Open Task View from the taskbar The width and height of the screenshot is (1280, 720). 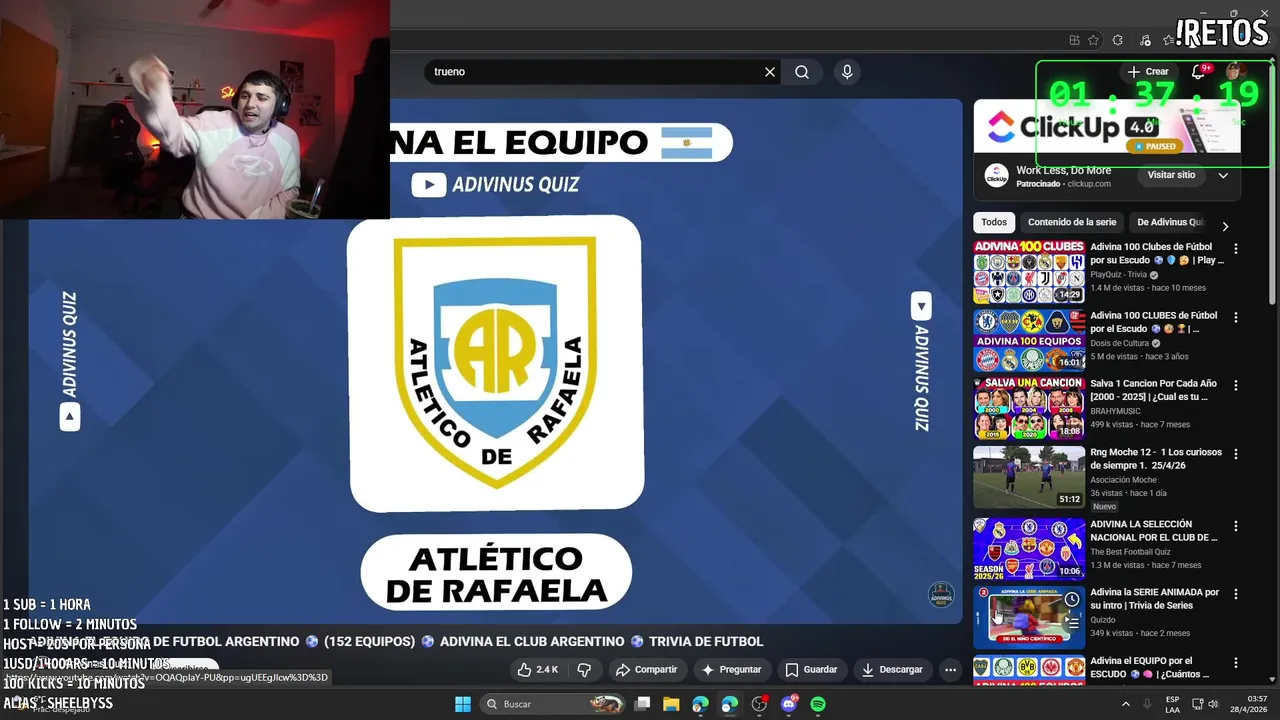(x=643, y=704)
